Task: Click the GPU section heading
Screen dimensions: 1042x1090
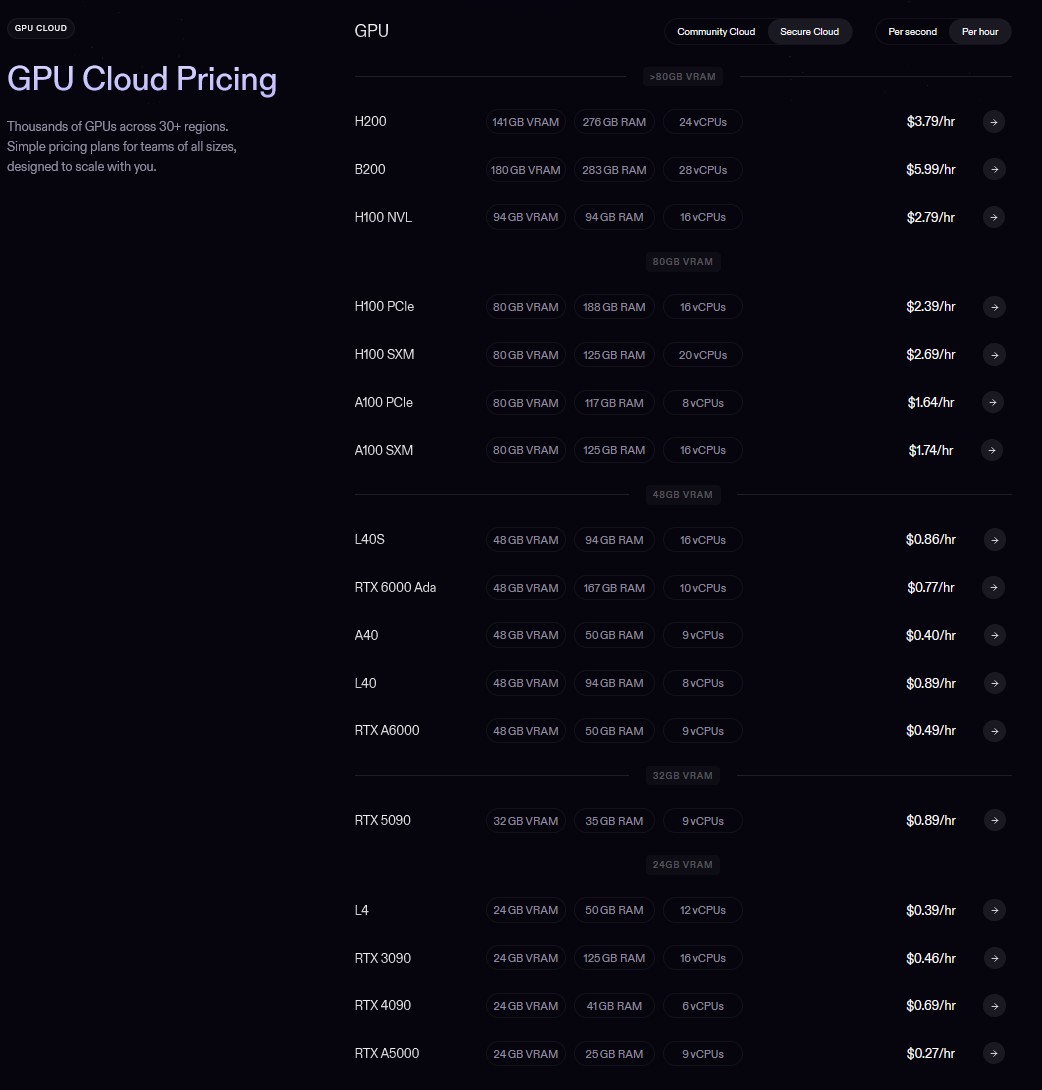Action: [371, 31]
